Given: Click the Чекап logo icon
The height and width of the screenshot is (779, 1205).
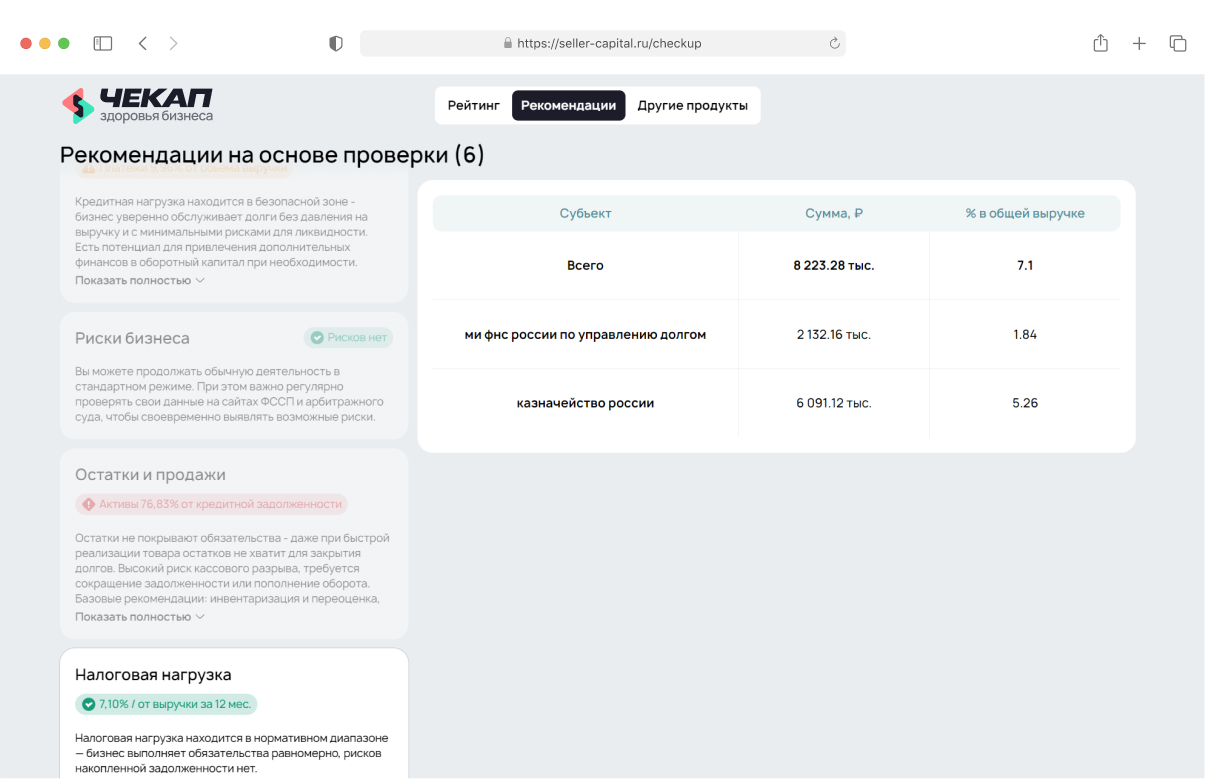Looking at the screenshot, I should [x=77, y=105].
